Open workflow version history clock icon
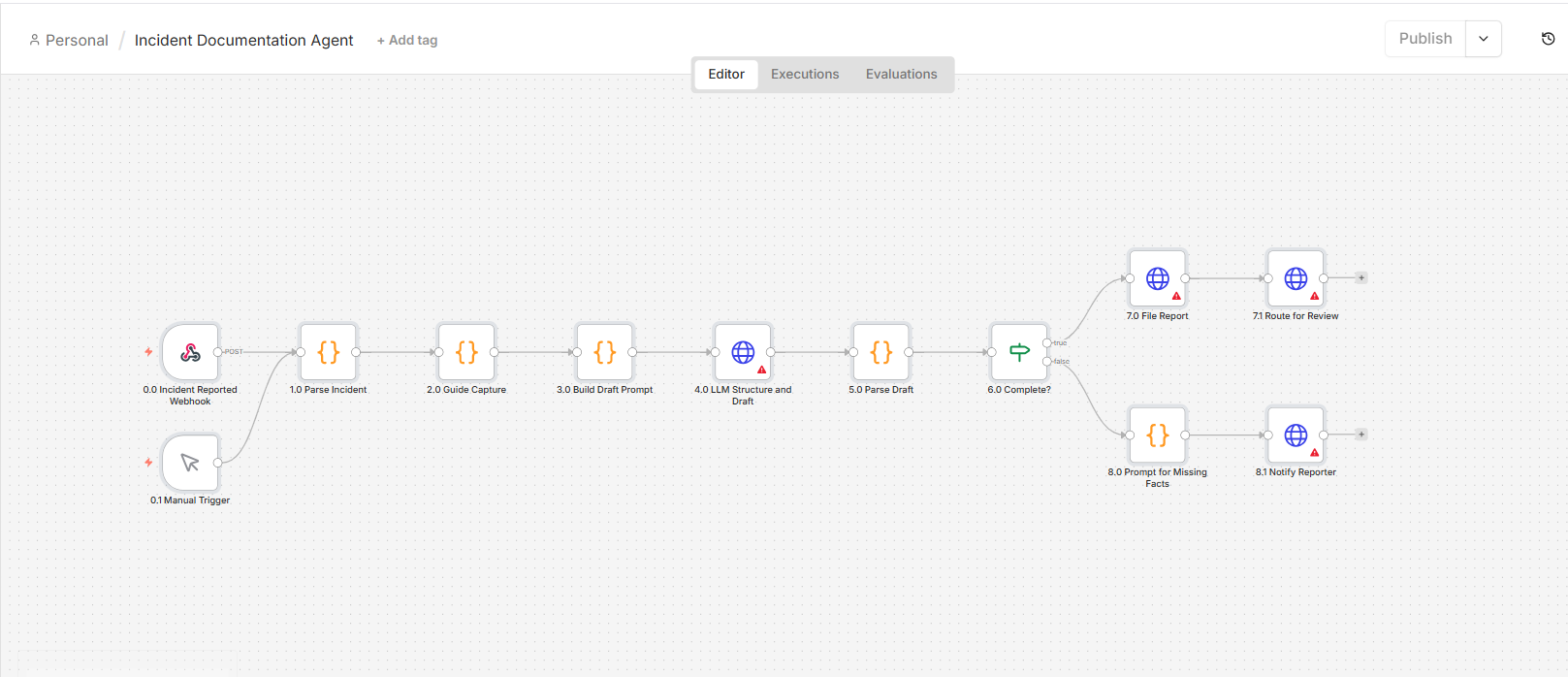This screenshot has height=677, width=1568. 1548,39
